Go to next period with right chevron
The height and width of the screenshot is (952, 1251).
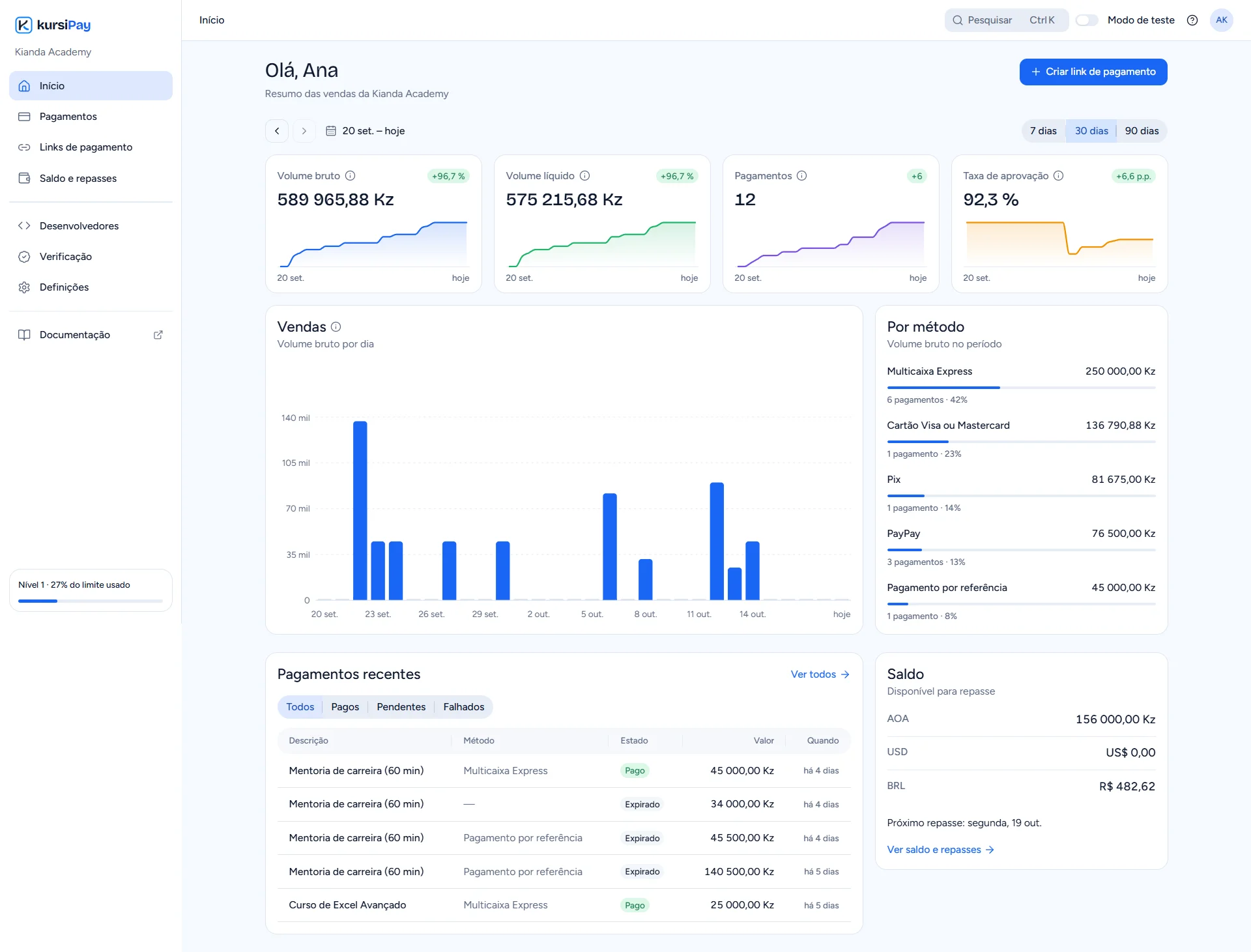point(304,131)
